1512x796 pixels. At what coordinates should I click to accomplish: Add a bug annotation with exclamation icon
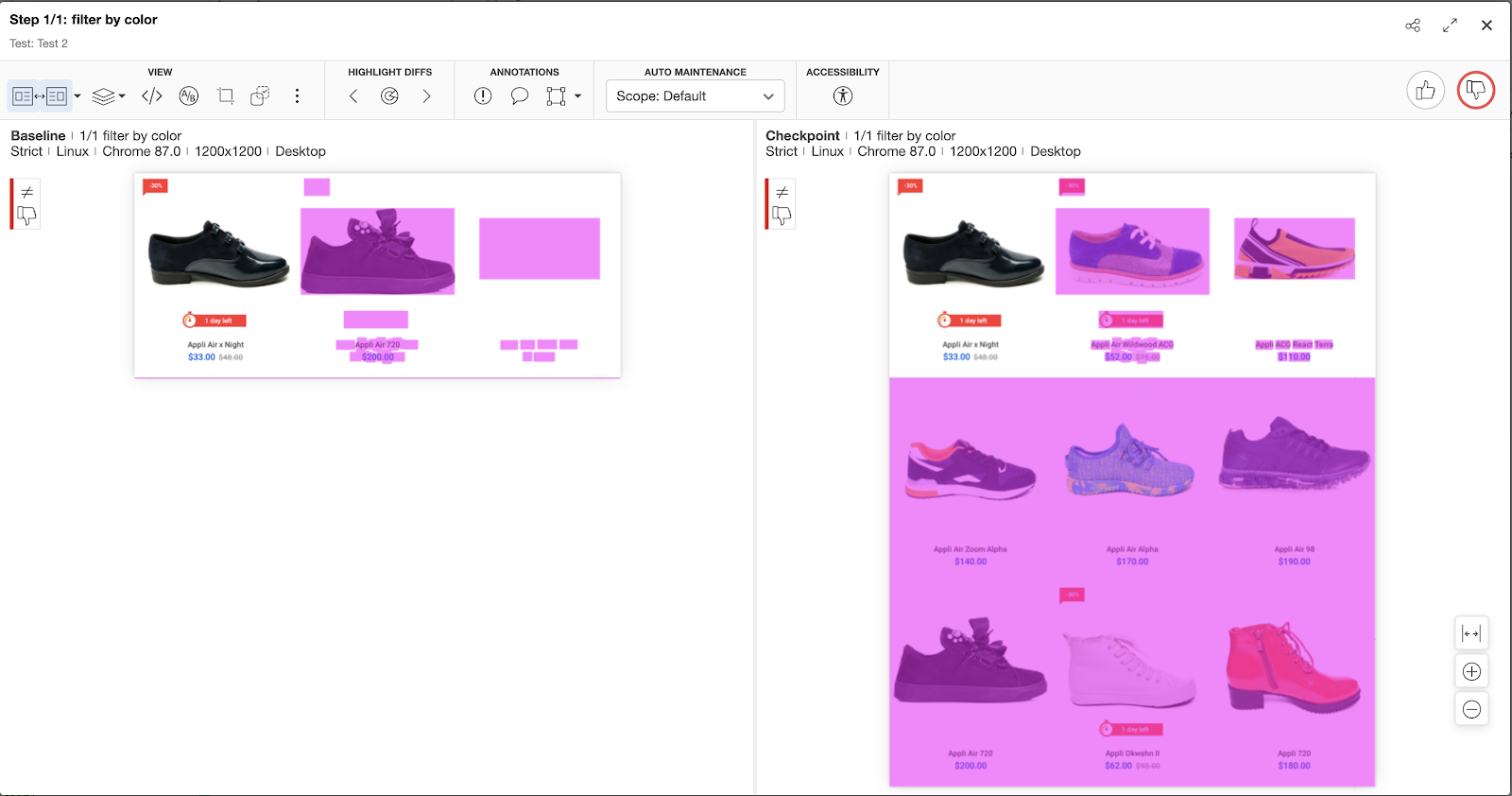[483, 95]
